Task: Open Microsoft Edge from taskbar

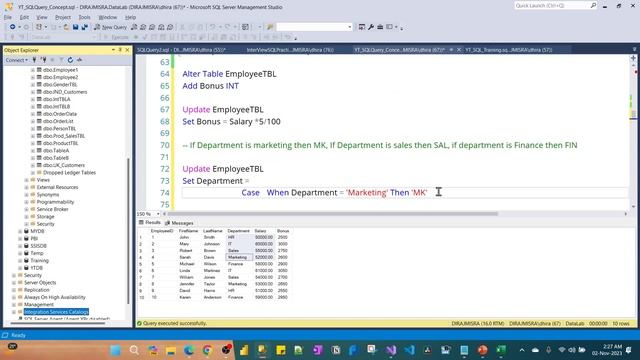Action: click(x=189, y=350)
